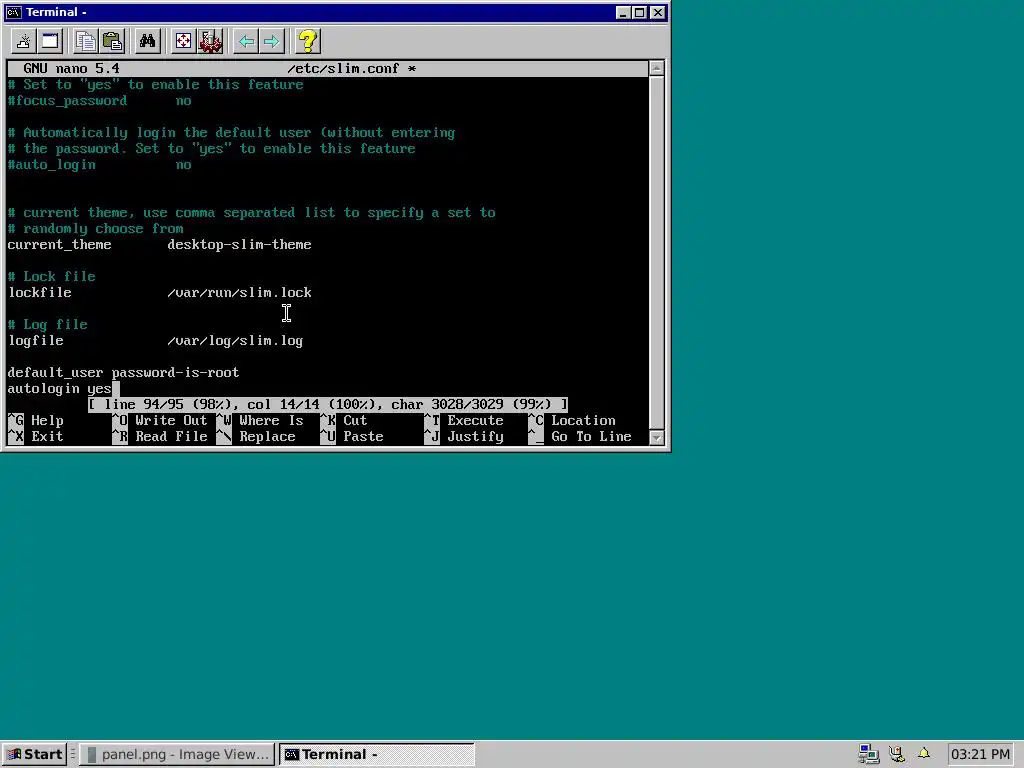Click the '# Lock file' comment
Viewport: 1024px width, 768px height.
(x=52, y=277)
